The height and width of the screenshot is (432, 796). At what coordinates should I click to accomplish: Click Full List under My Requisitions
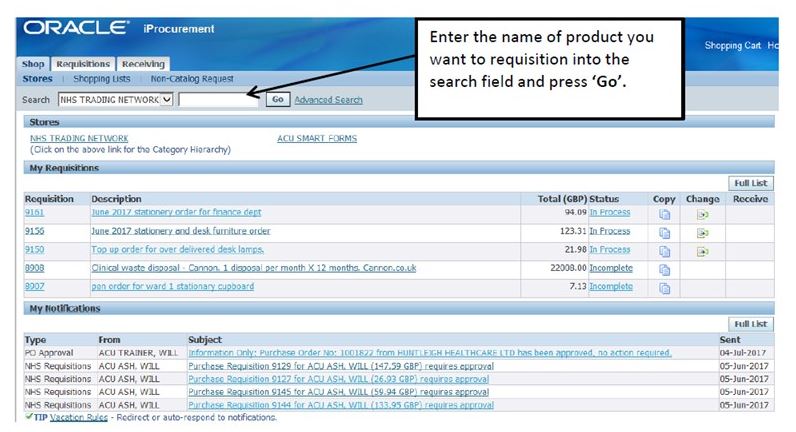coord(751,183)
